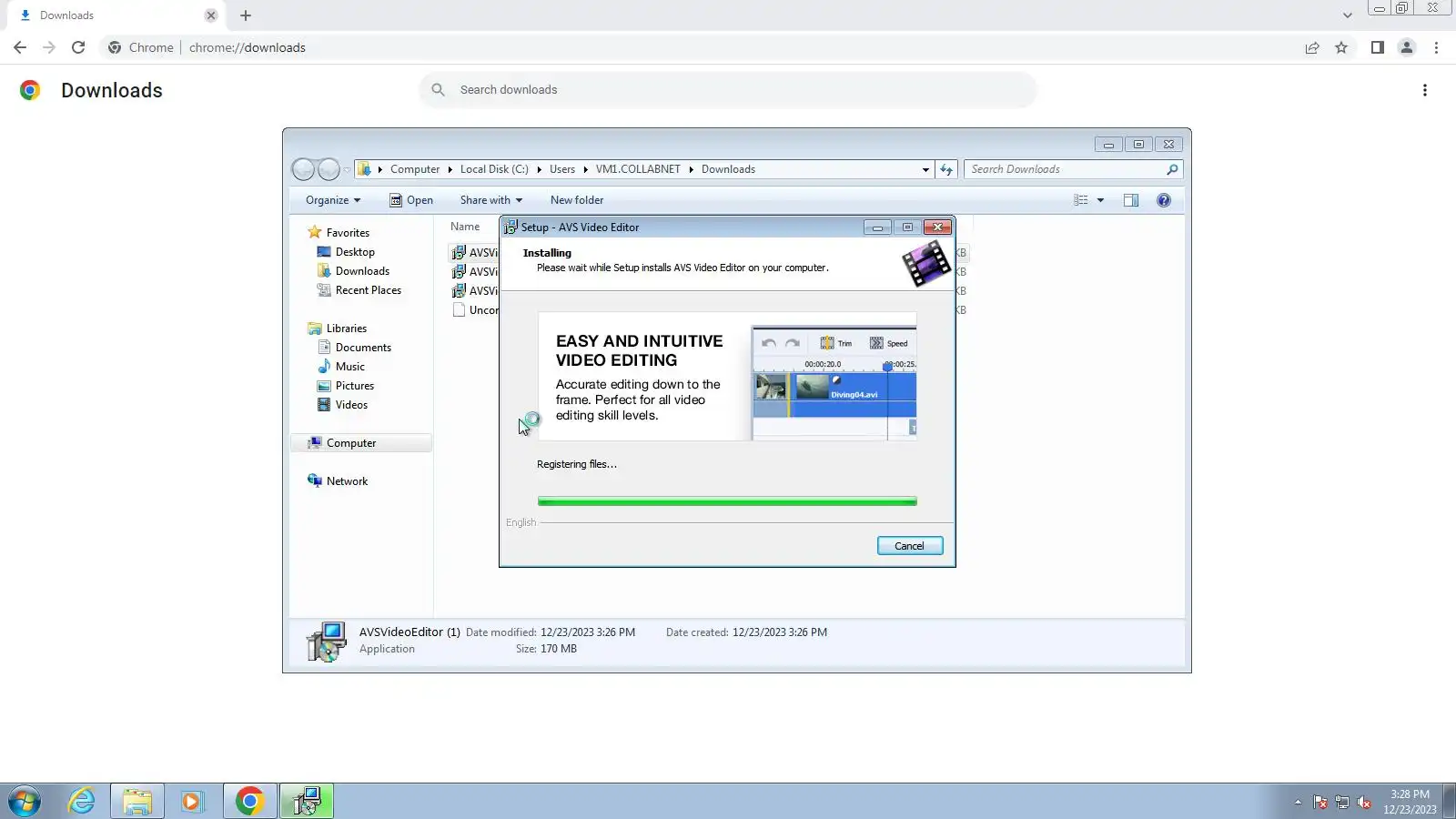Sort files by the Name column
Image resolution: width=1456 pixels, height=819 pixels.
tap(465, 227)
